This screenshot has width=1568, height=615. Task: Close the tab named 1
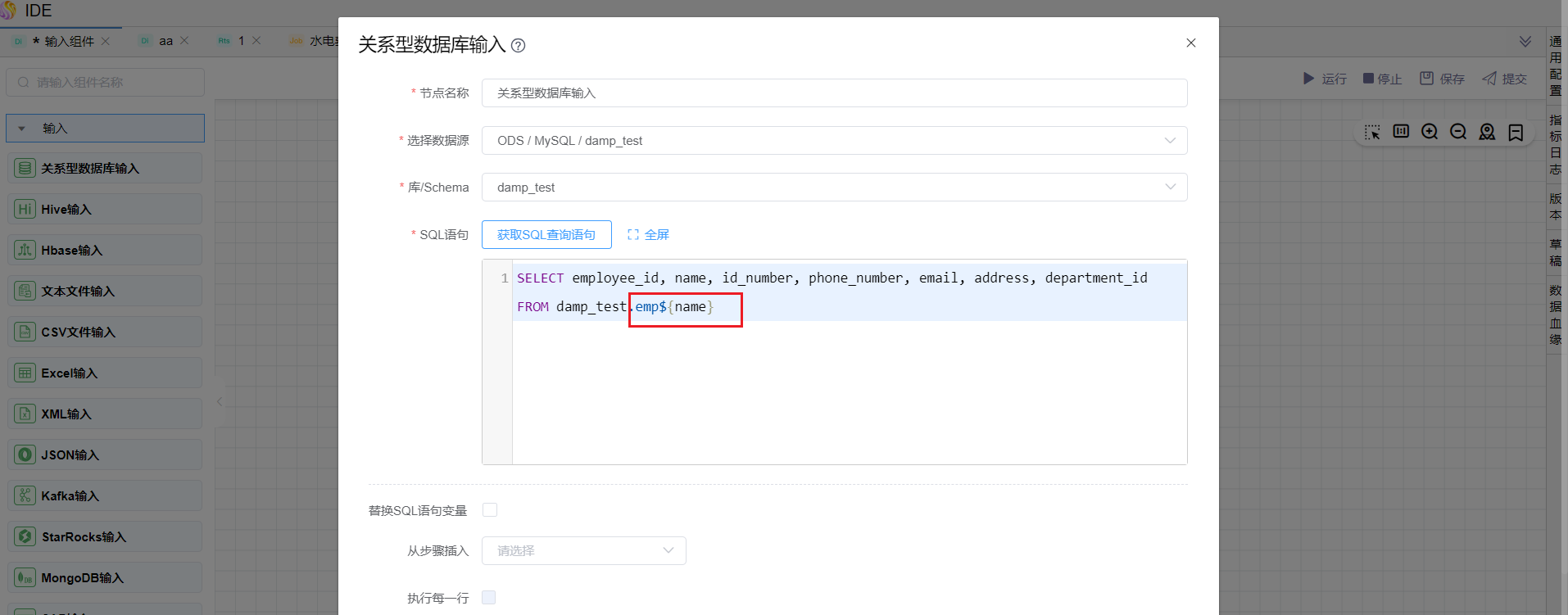click(256, 41)
